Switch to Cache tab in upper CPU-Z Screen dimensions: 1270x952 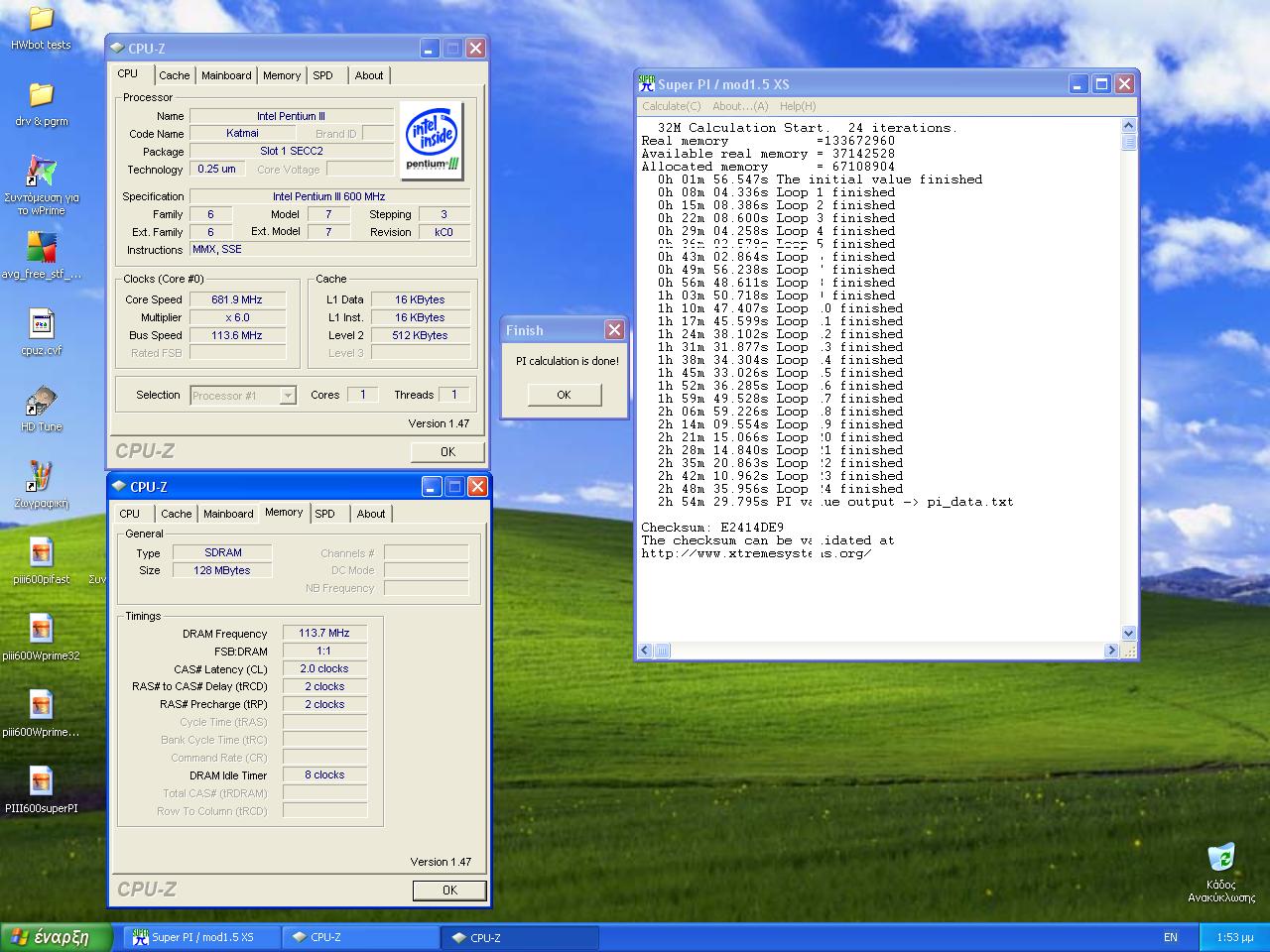coord(174,75)
